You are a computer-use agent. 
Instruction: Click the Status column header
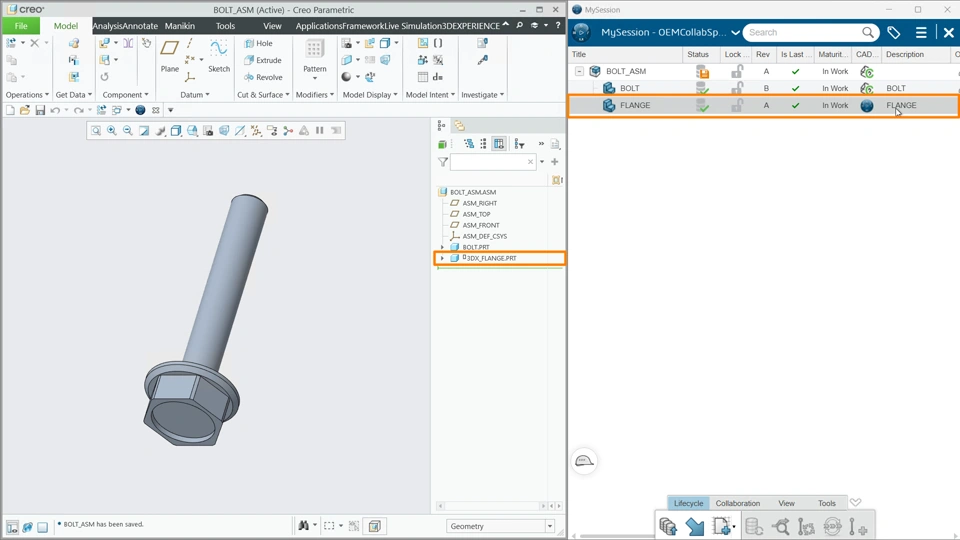point(697,54)
